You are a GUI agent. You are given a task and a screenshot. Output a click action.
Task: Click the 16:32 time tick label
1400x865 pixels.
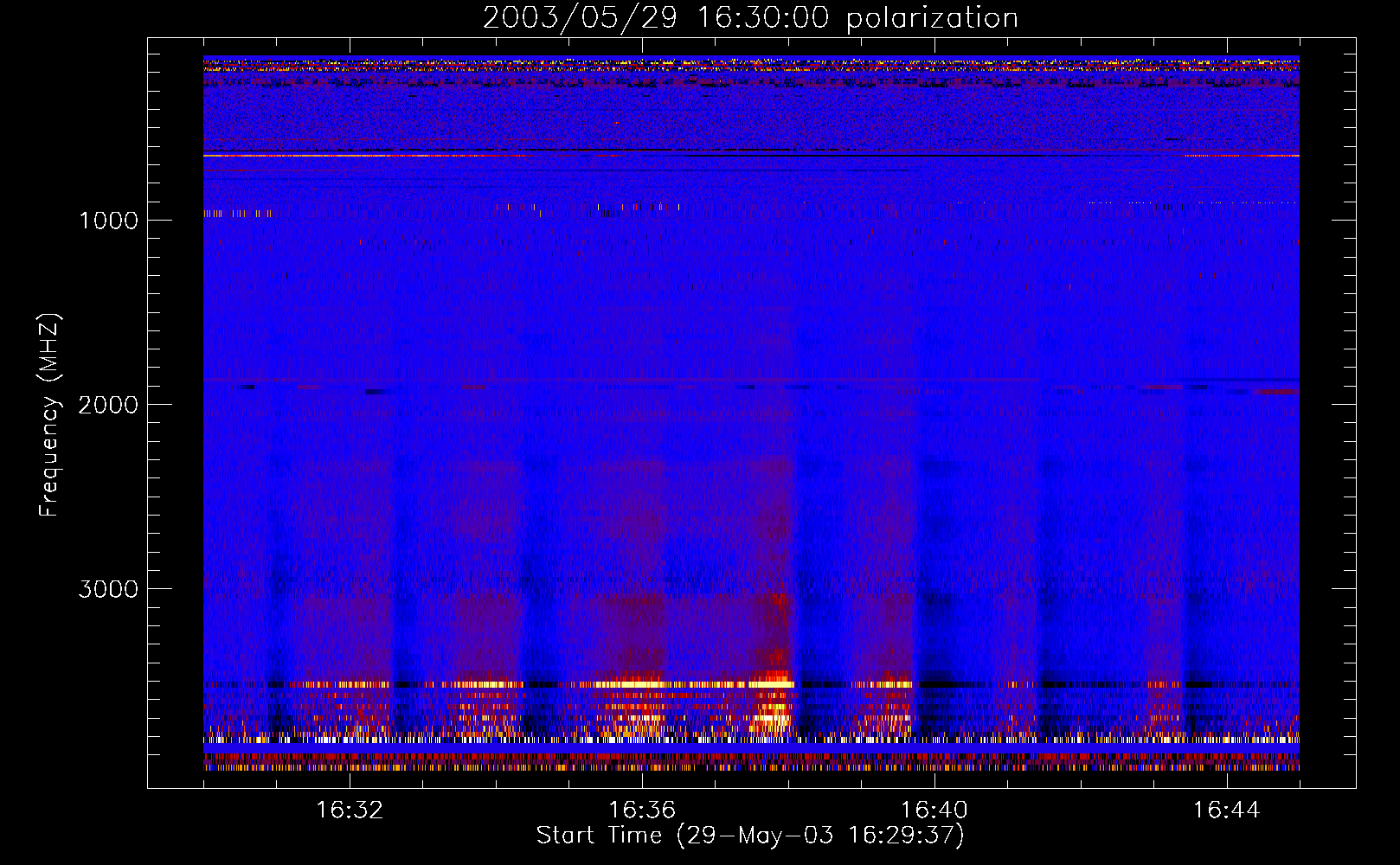(x=350, y=811)
